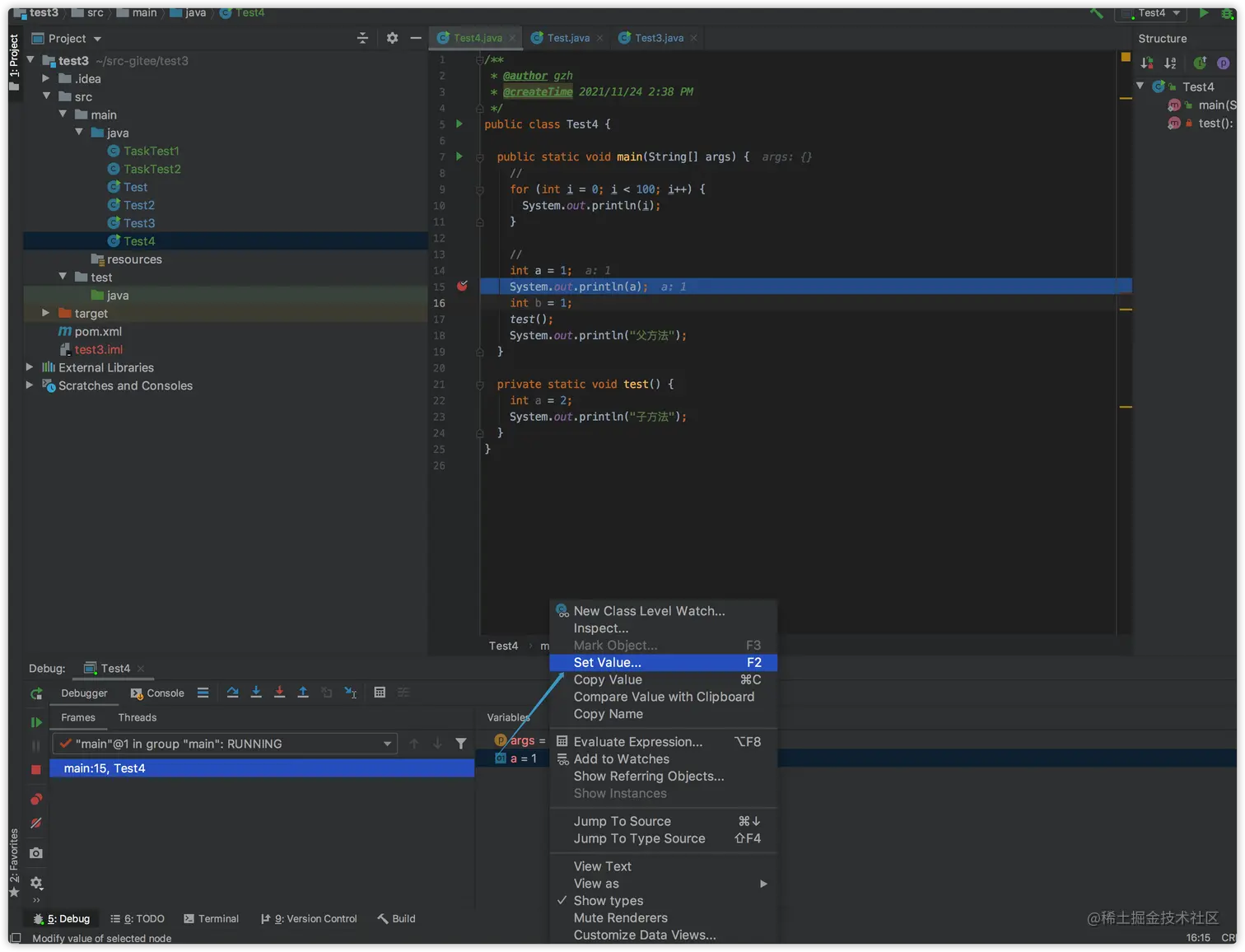Toggle Mute Breakpoints in debug sidebar
Image resolution: width=1245 pixels, height=952 pixels.
(x=36, y=824)
